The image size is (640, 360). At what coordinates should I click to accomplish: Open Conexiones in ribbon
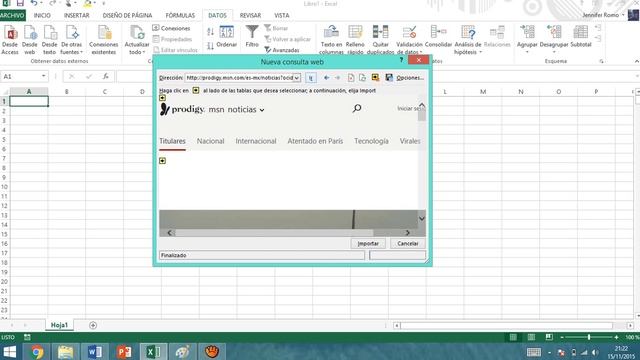click(171, 28)
